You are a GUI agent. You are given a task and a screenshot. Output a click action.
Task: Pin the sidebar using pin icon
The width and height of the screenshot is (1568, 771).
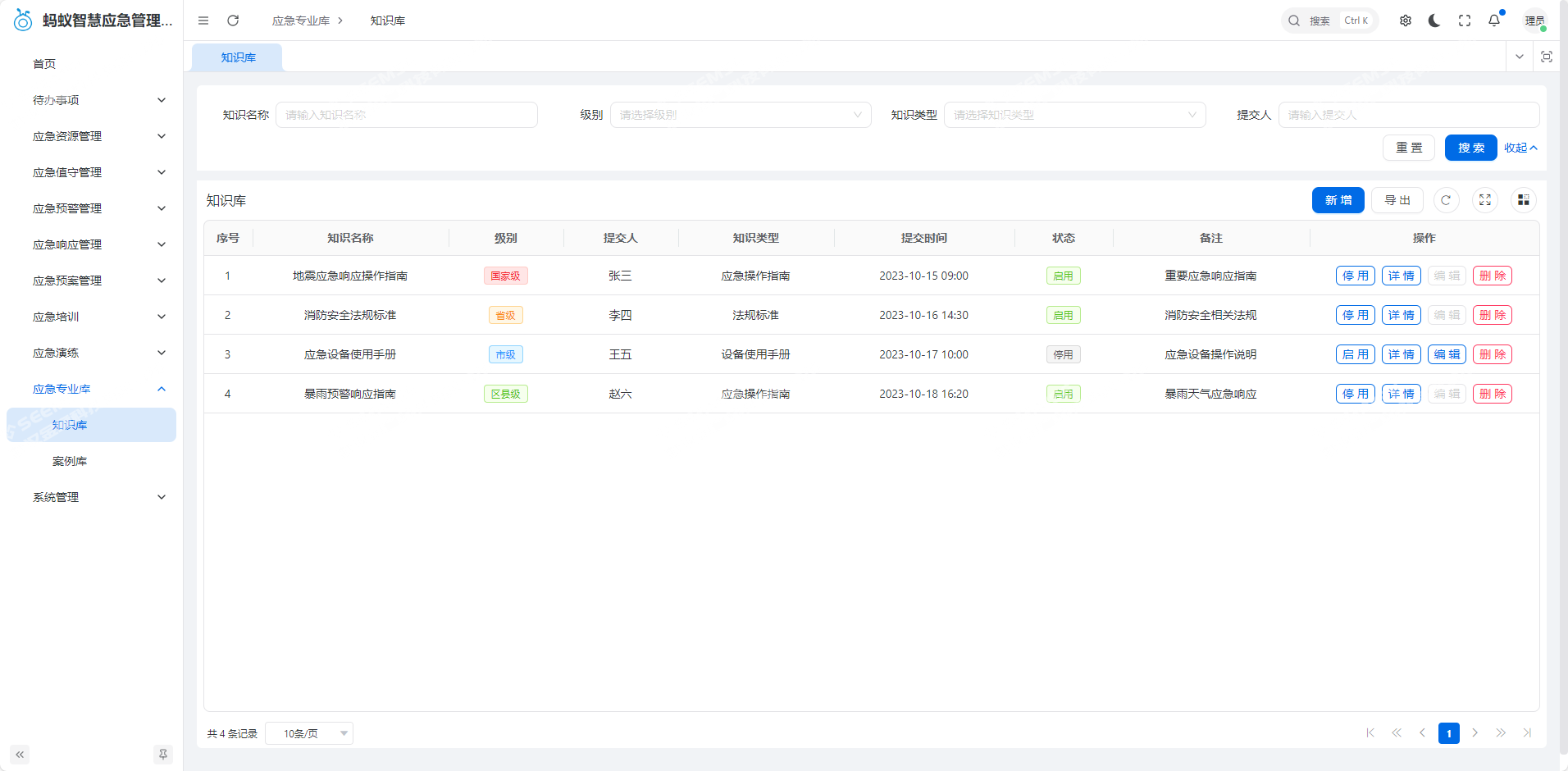click(163, 755)
